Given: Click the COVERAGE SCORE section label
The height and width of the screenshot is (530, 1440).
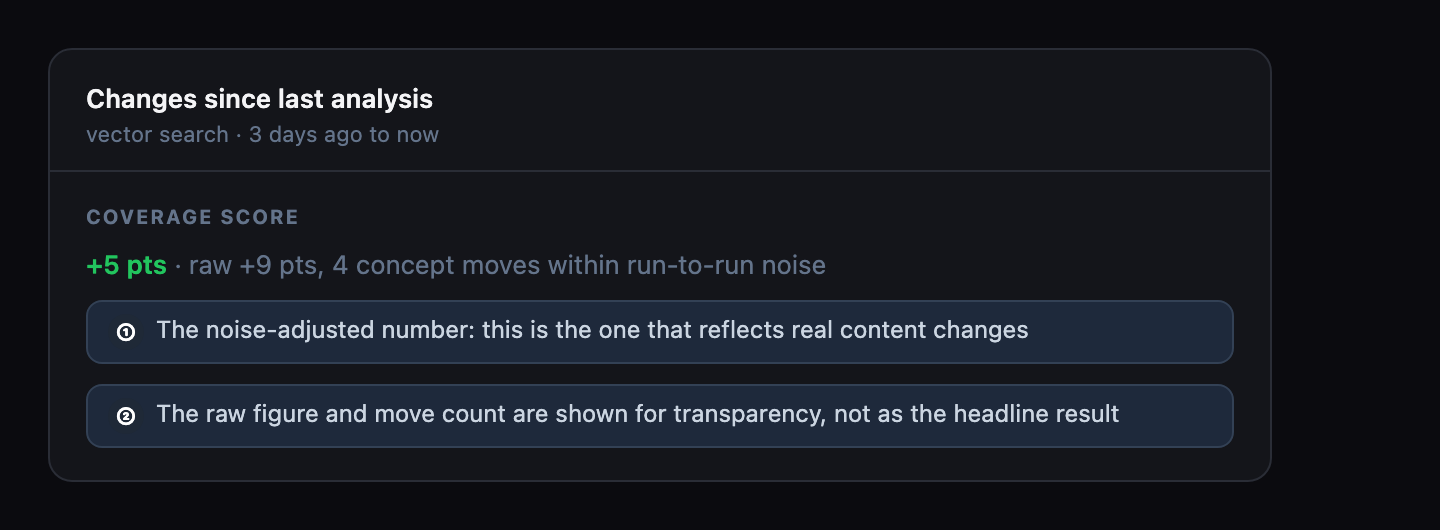Looking at the screenshot, I should coord(193,217).
